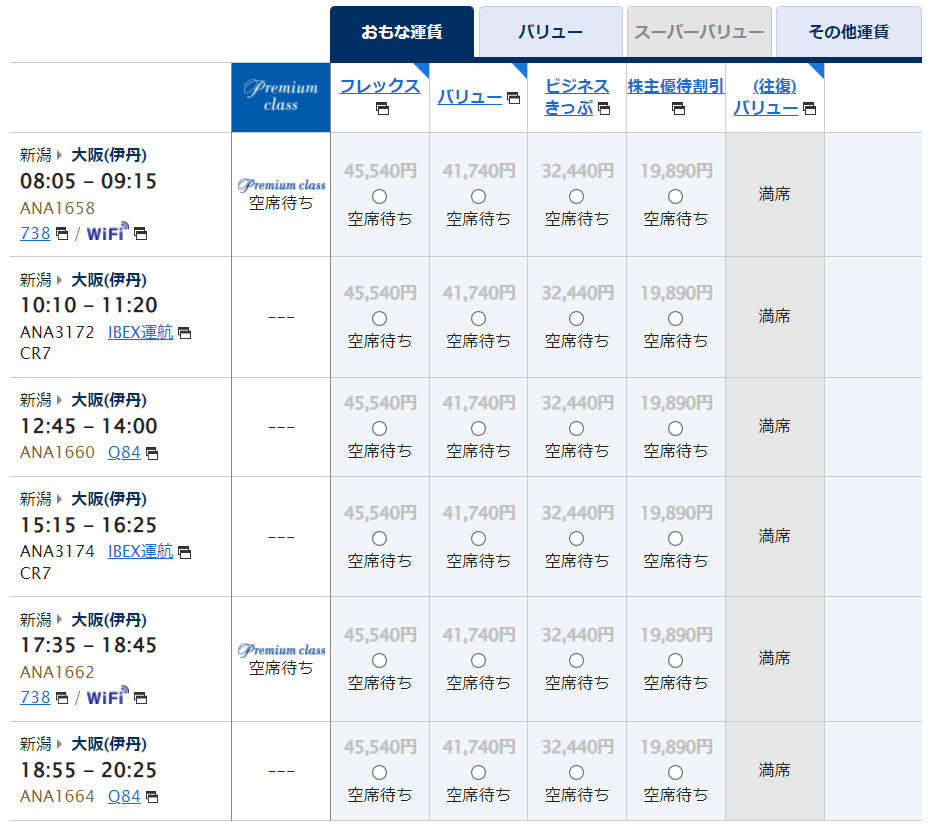Open popup icon beside Q84 on ANA1660

(152, 454)
